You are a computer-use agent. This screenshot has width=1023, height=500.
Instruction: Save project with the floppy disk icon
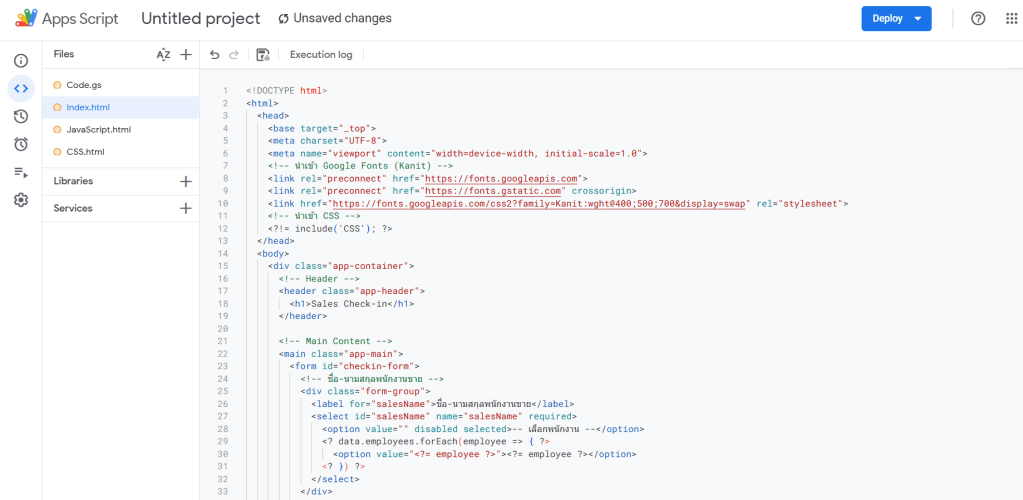coord(263,55)
